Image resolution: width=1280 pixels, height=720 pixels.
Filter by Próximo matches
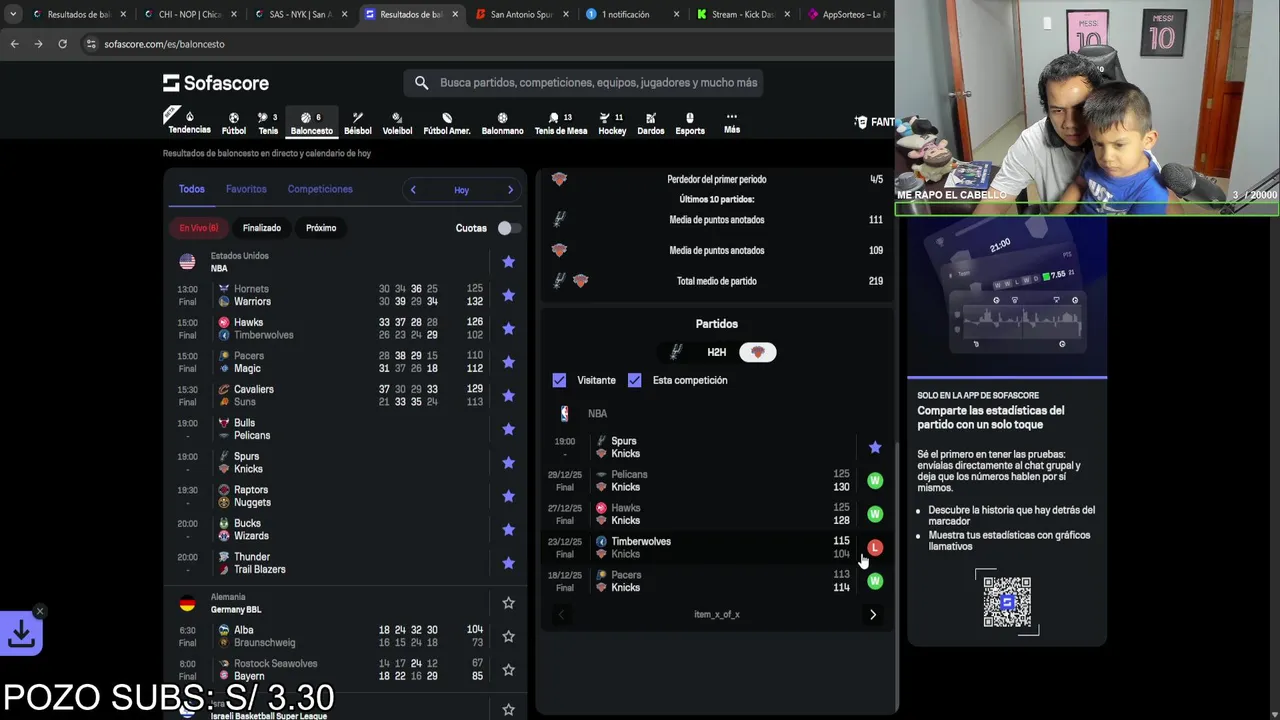[x=321, y=228]
